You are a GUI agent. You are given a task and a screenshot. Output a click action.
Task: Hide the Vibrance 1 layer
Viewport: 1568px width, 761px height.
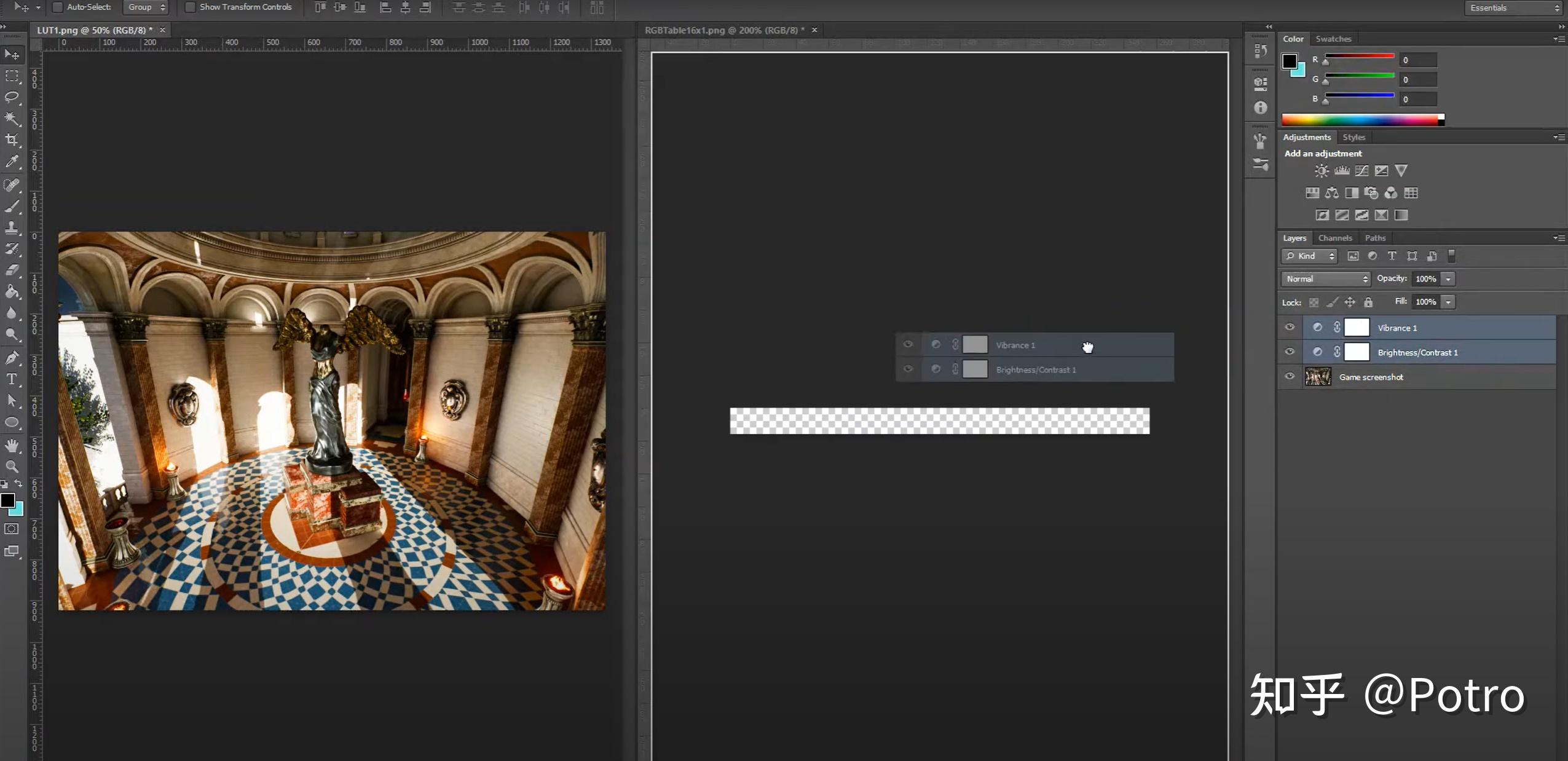1290,328
